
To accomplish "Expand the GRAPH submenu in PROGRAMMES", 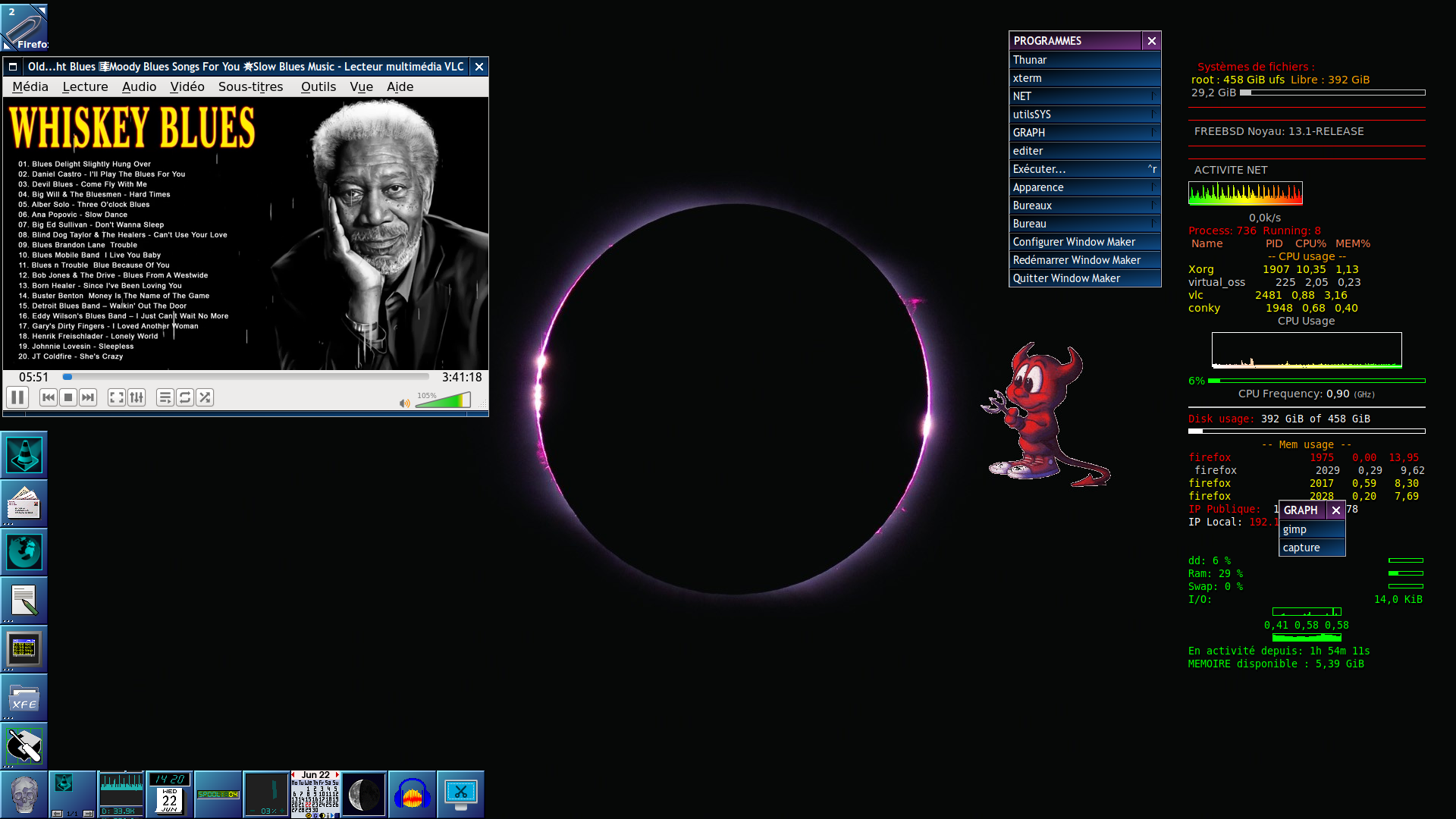I will pyautogui.click(x=1085, y=133).
